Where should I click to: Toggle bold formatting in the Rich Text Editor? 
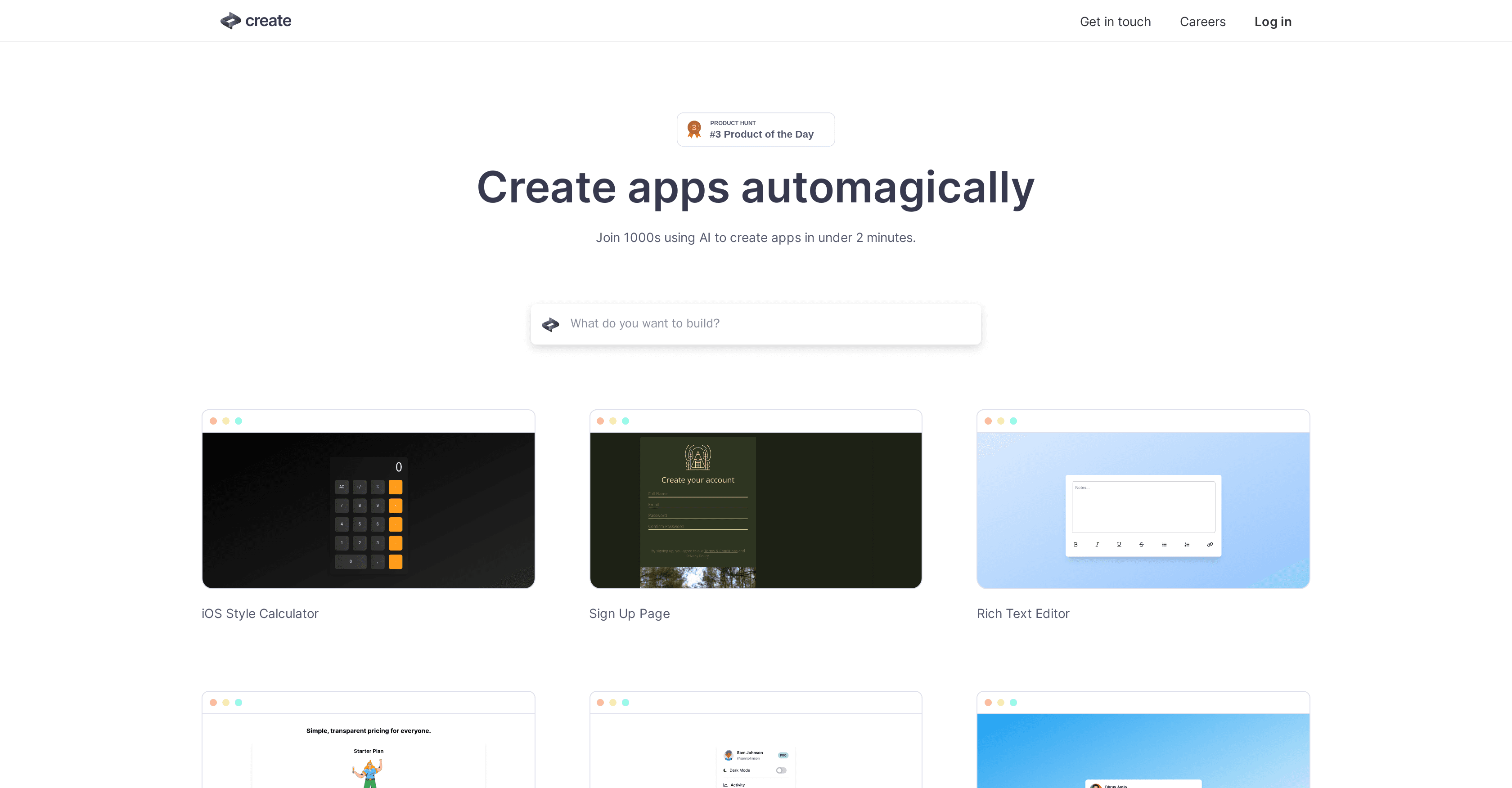1076,545
